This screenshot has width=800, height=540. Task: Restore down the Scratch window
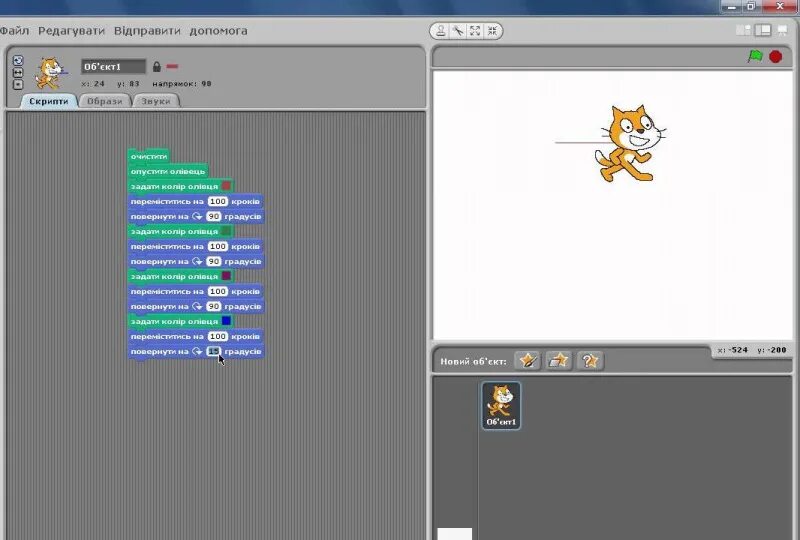click(752, 6)
